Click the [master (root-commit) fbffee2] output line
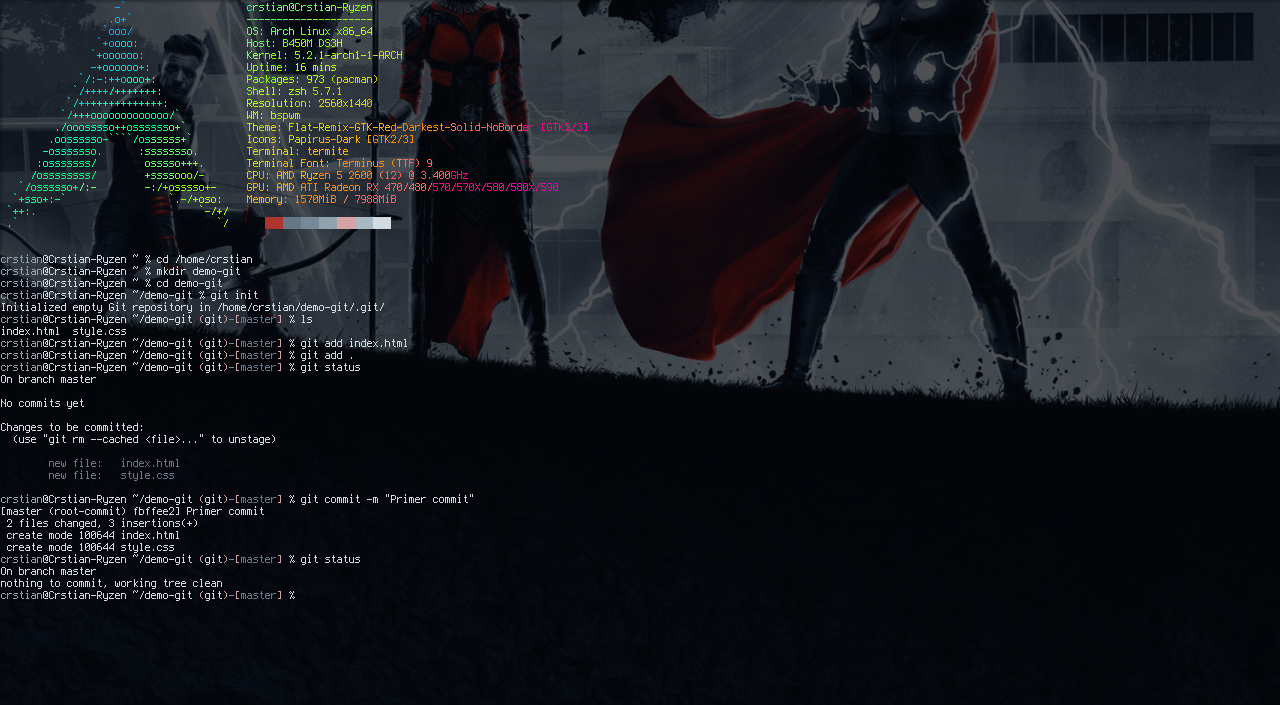Viewport: 1280px width, 705px height. coord(132,511)
